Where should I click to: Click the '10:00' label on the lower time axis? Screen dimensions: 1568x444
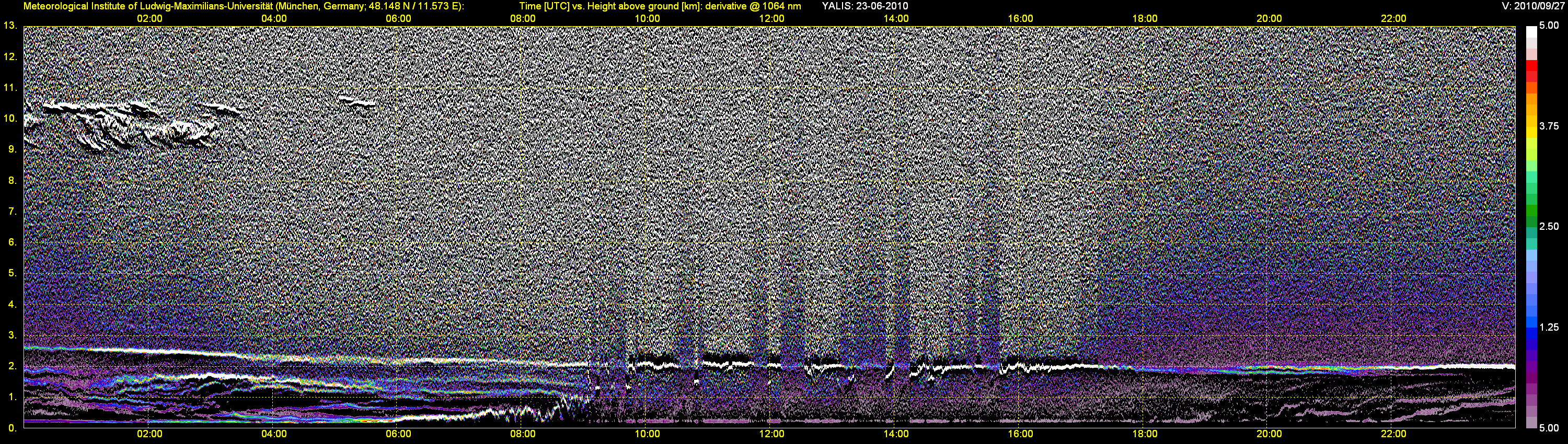click(x=647, y=434)
